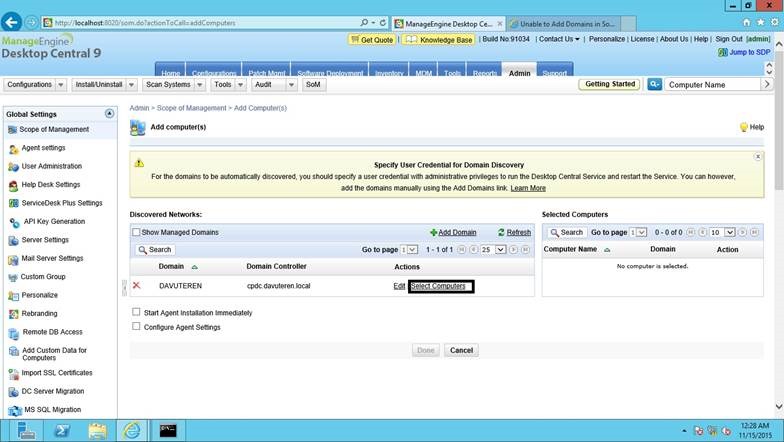Open the MDM tab

(424, 70)
